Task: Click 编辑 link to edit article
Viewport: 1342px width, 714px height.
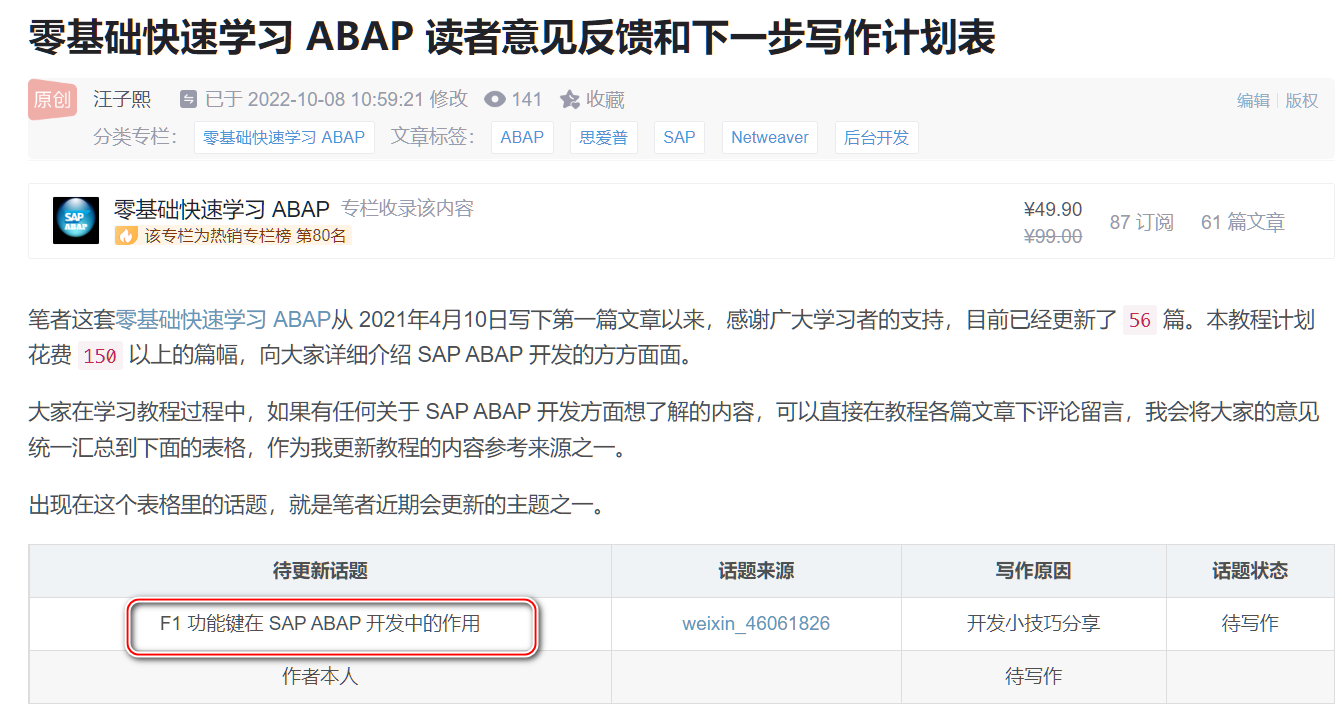Action: point(1253,100)
